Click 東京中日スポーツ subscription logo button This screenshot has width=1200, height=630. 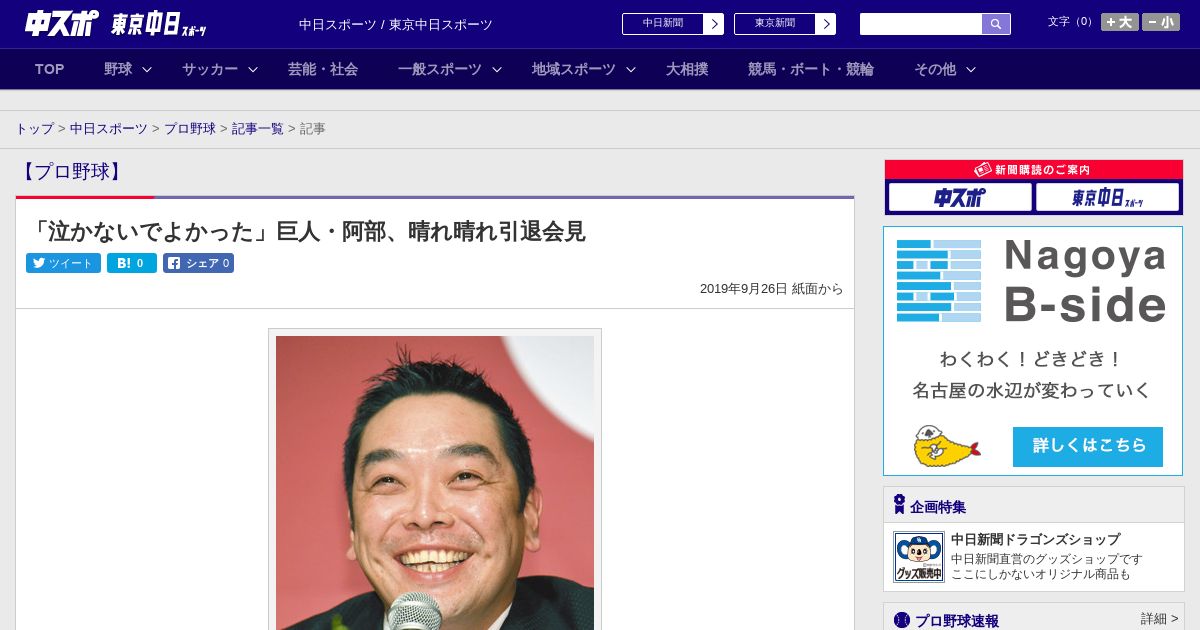(1107, 197)
